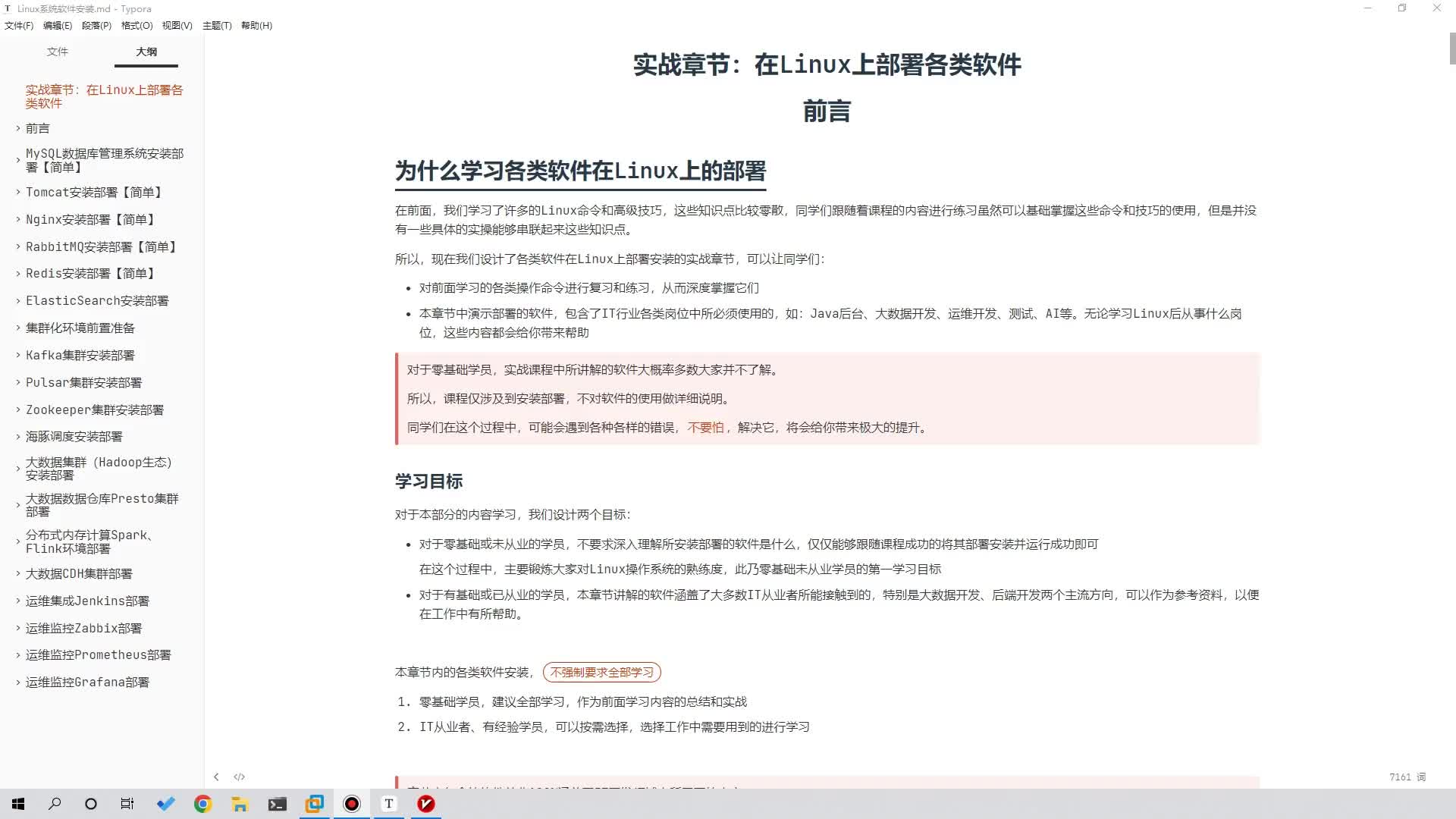This screenshot has height=819, width=1456.
Task: Open the screen recorder app in taskbar
Action: click(x=352, y=804)
